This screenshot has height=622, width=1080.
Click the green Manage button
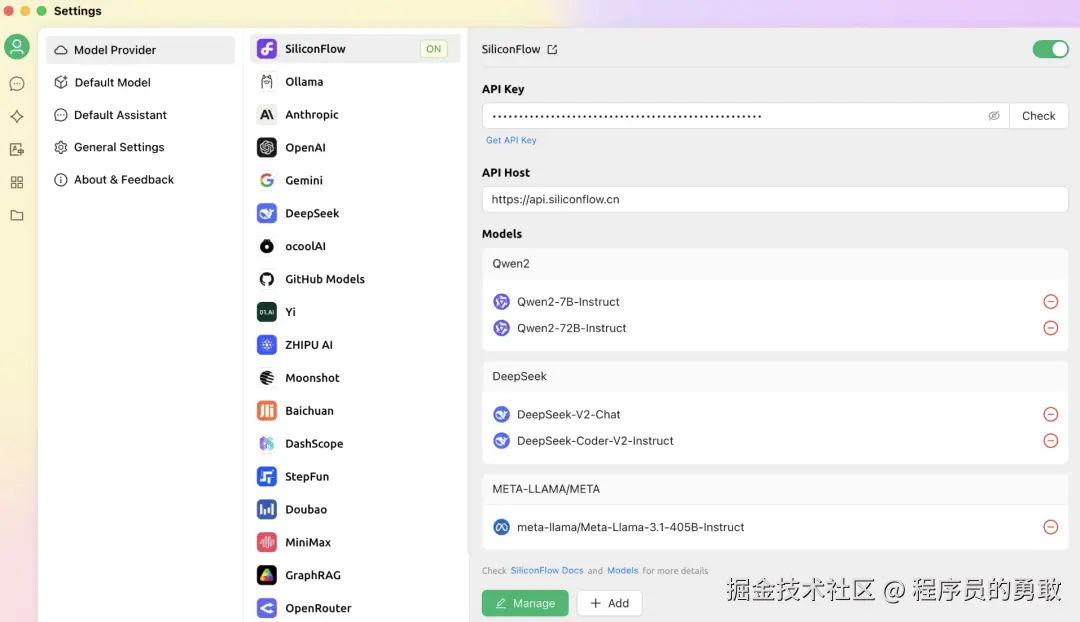pyautogui.click(x=525, y=603)
